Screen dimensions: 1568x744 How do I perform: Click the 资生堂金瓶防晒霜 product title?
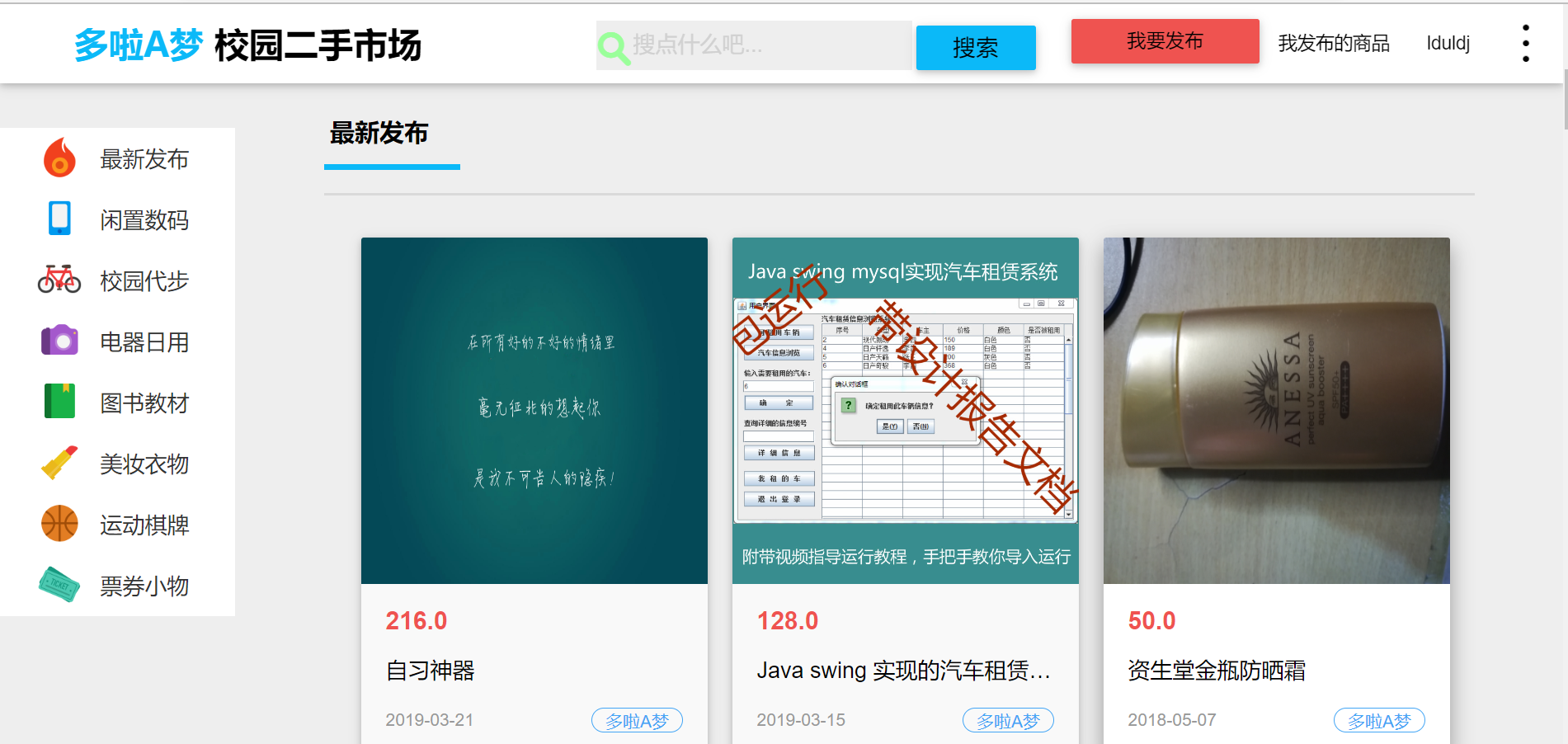(1217, 671)
